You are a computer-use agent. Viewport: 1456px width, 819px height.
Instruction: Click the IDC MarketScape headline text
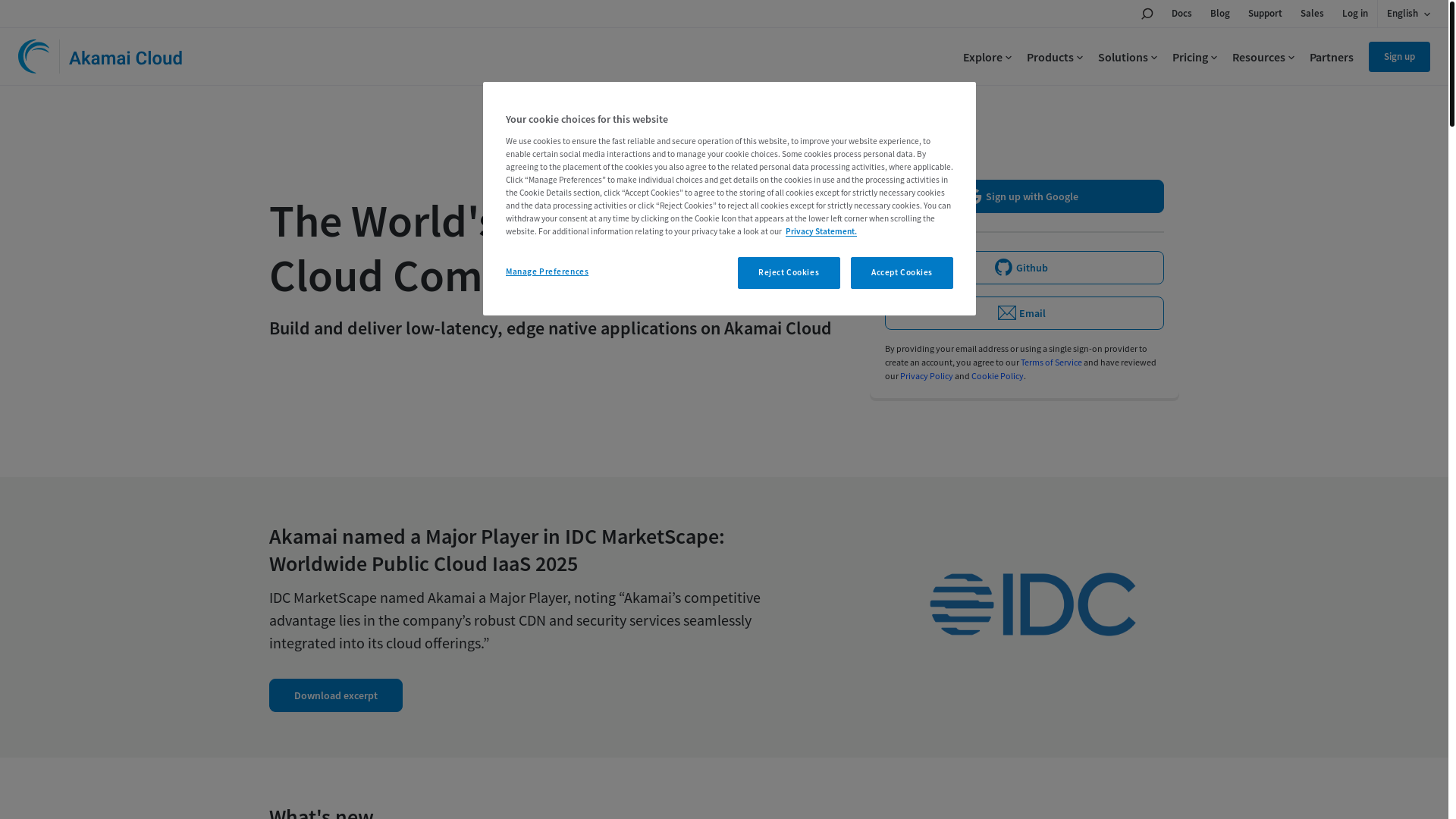497,550
